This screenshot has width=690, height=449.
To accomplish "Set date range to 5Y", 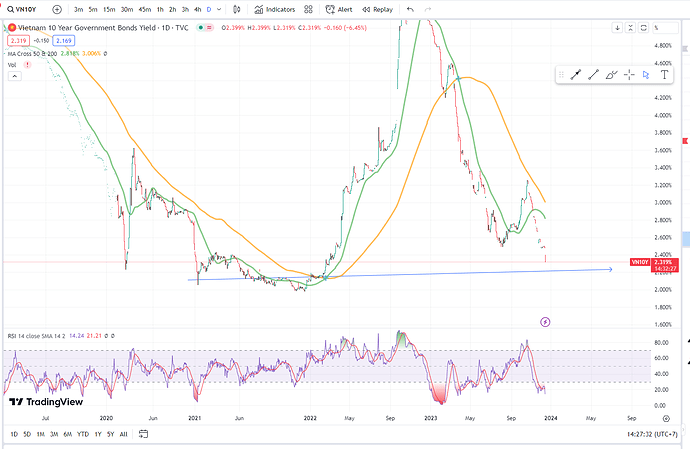I will [110, 434].
